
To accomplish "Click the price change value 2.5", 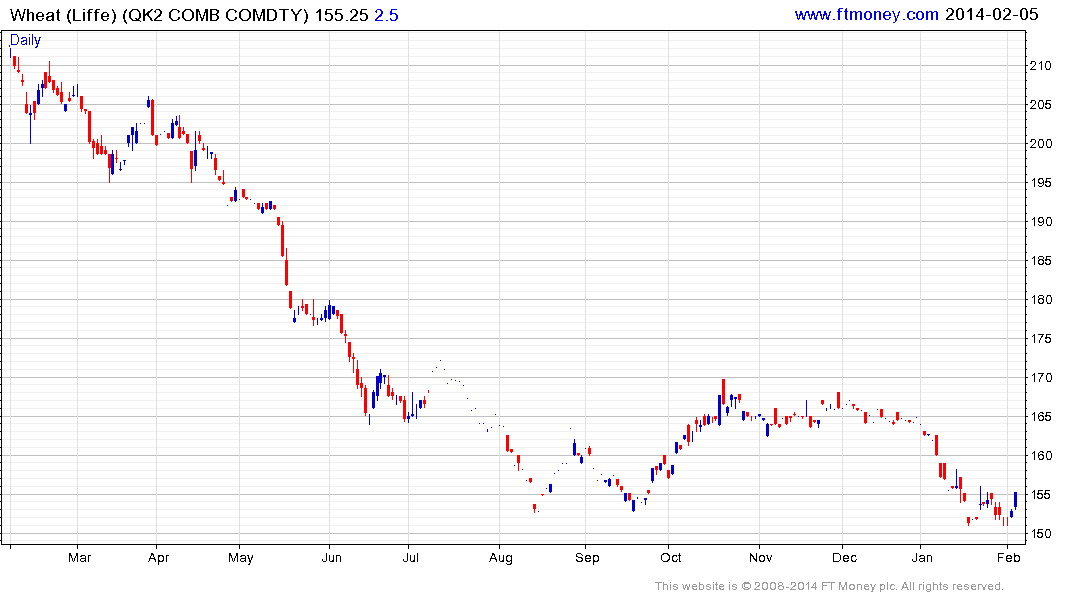I will point(386,15).
